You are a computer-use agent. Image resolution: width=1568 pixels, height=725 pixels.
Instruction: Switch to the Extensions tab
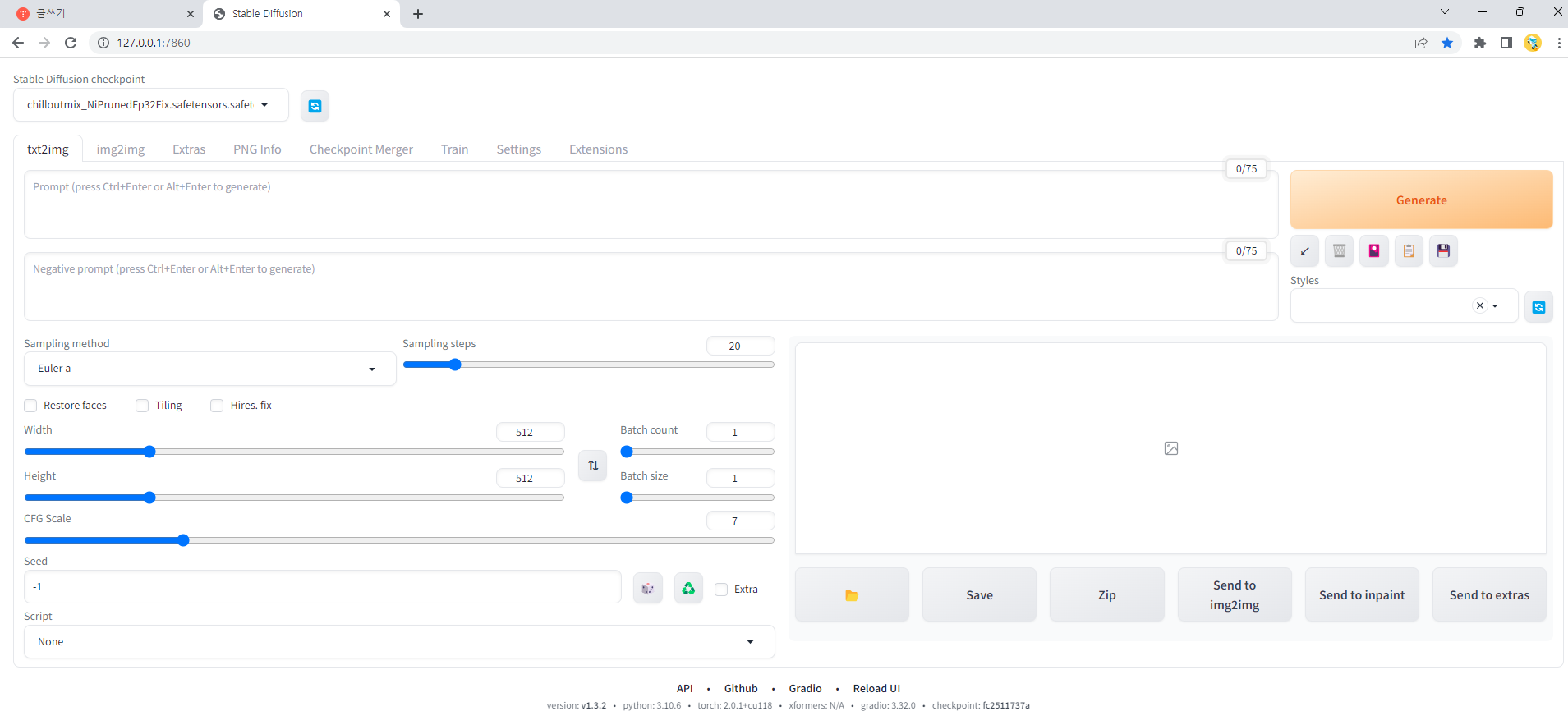pos(598,149)
